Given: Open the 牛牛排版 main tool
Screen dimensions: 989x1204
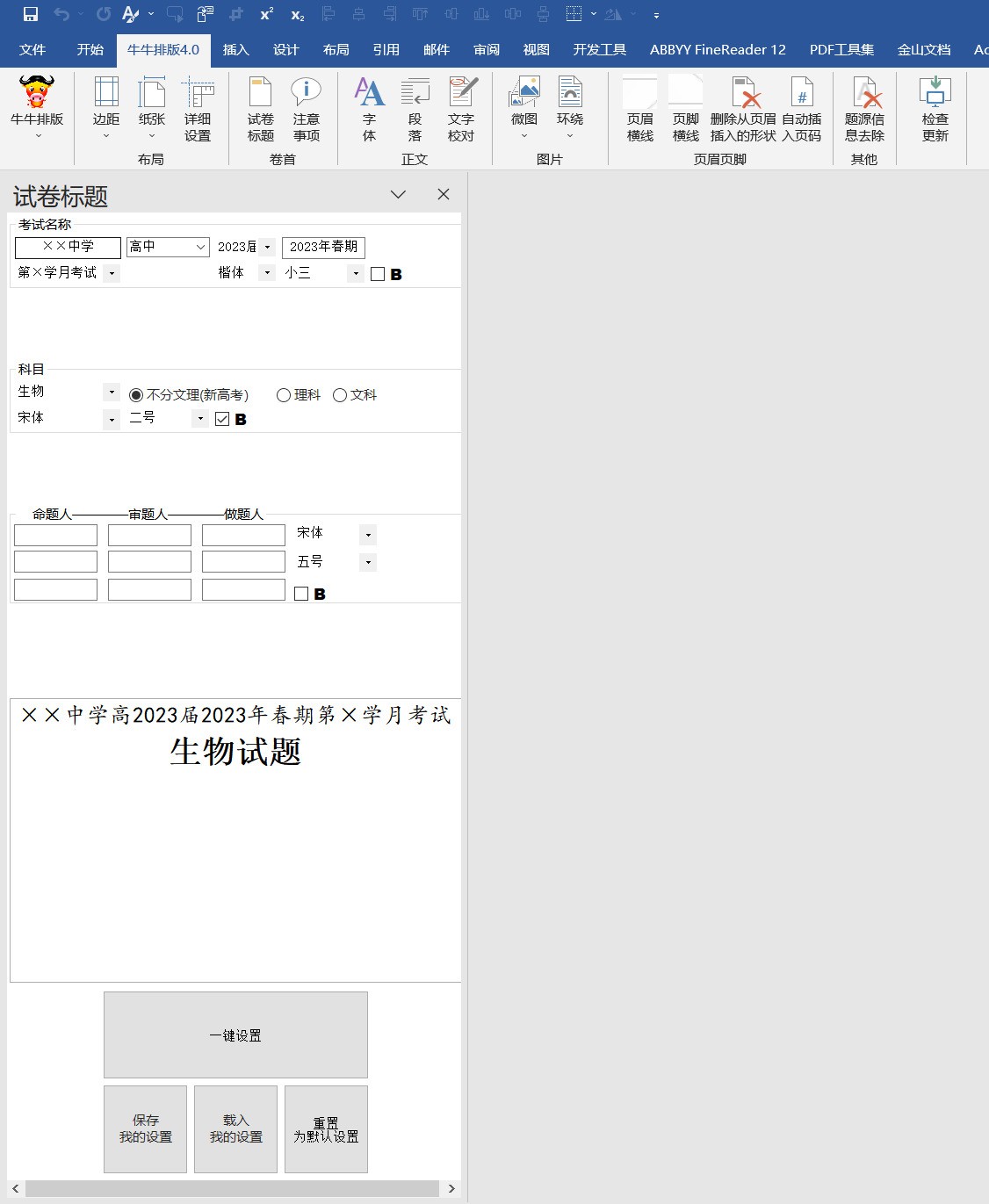Looking at the screenshot, I should click(35, 111).
